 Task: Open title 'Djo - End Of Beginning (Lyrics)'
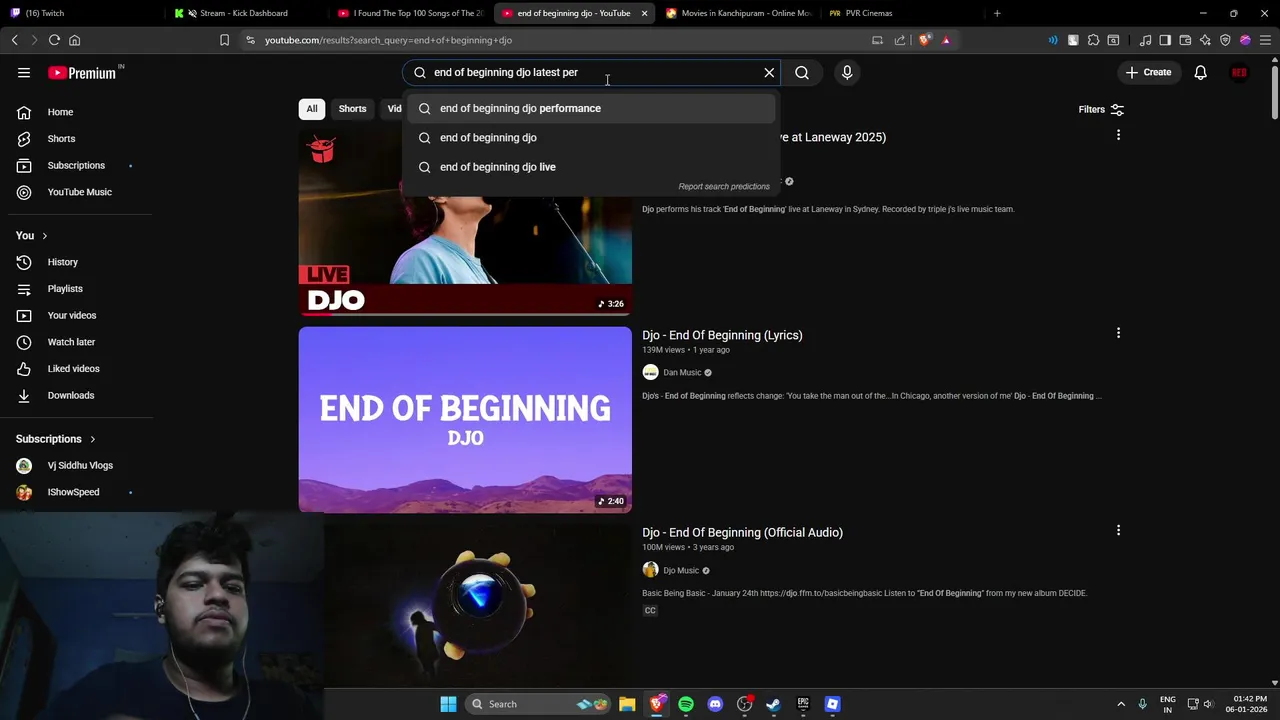(x=722, y=335)
